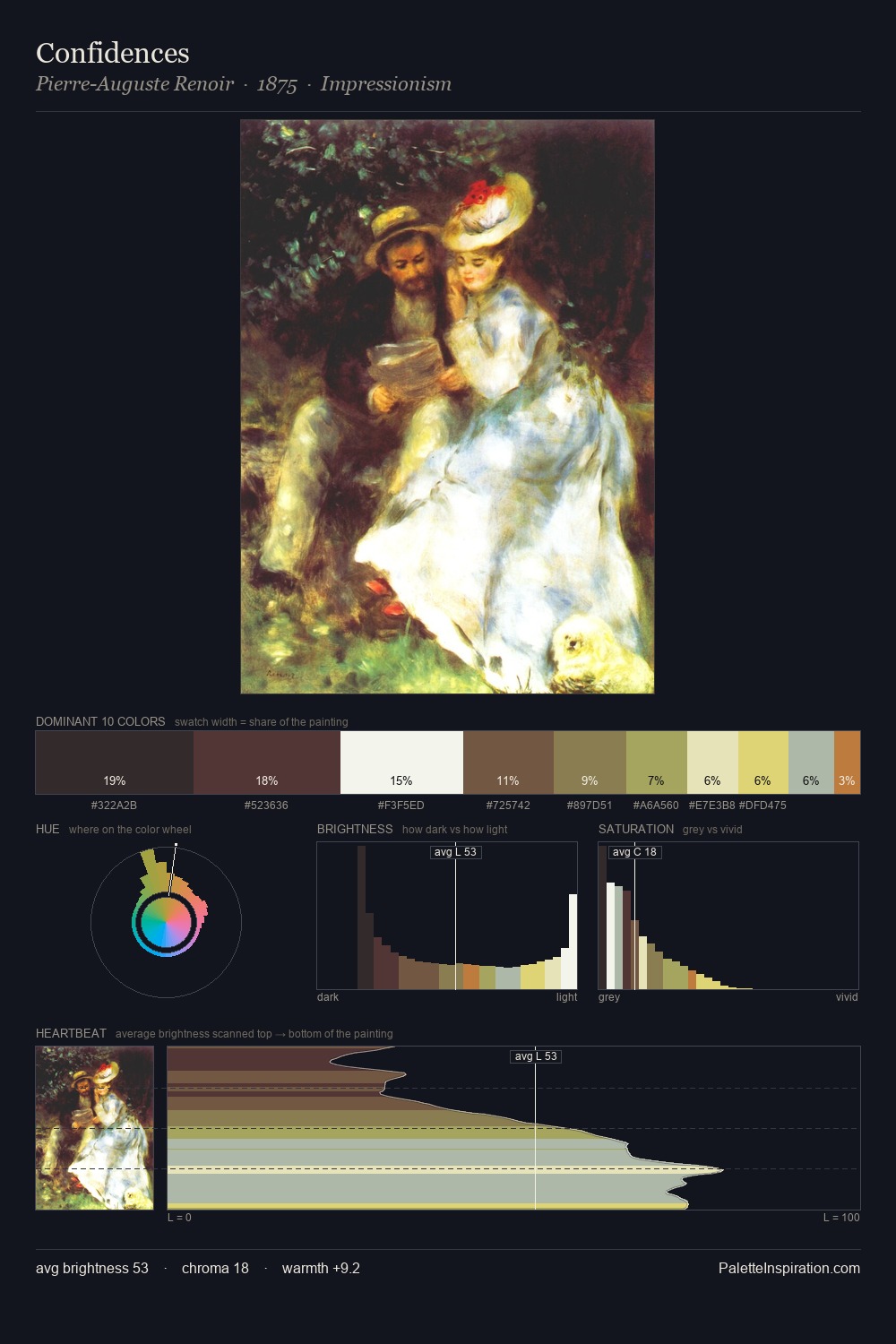The width and height of the screenshot is (896, 1344).
Task: Choose the brown swatch labeled 11%
Action: [x=508, y=762]
